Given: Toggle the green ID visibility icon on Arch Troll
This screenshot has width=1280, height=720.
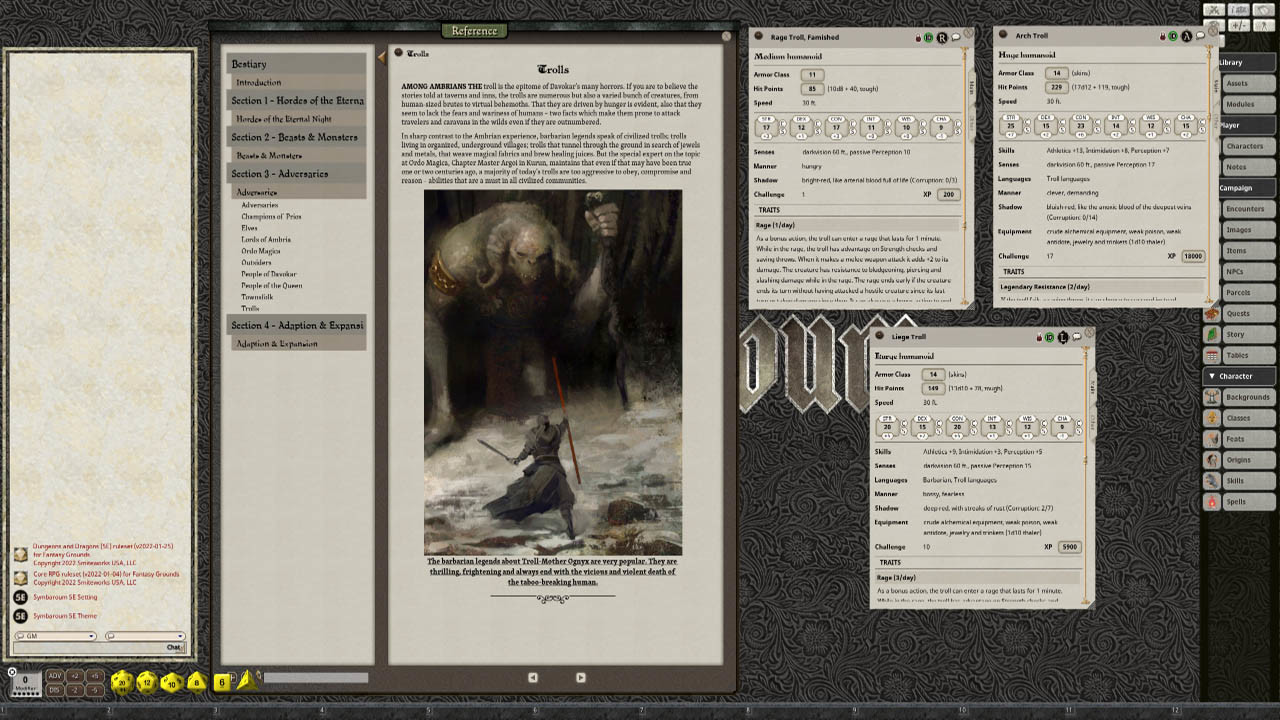Looking at the screenshot, I should (x=1173, y=36).
